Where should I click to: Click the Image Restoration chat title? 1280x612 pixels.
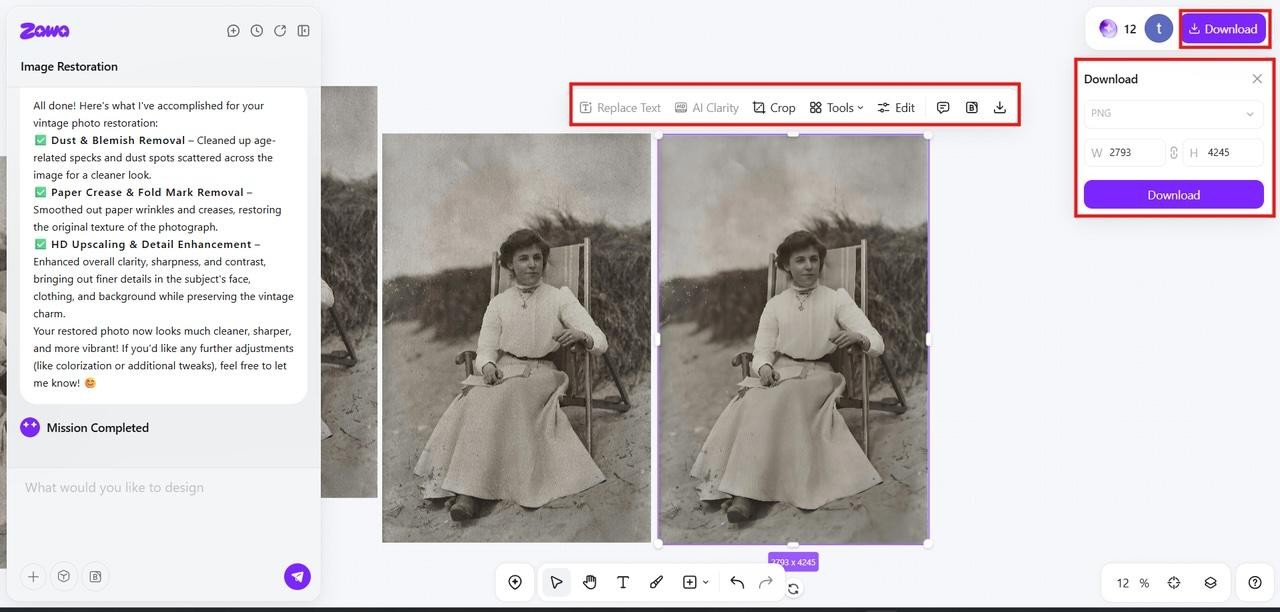tap(69, 67)
